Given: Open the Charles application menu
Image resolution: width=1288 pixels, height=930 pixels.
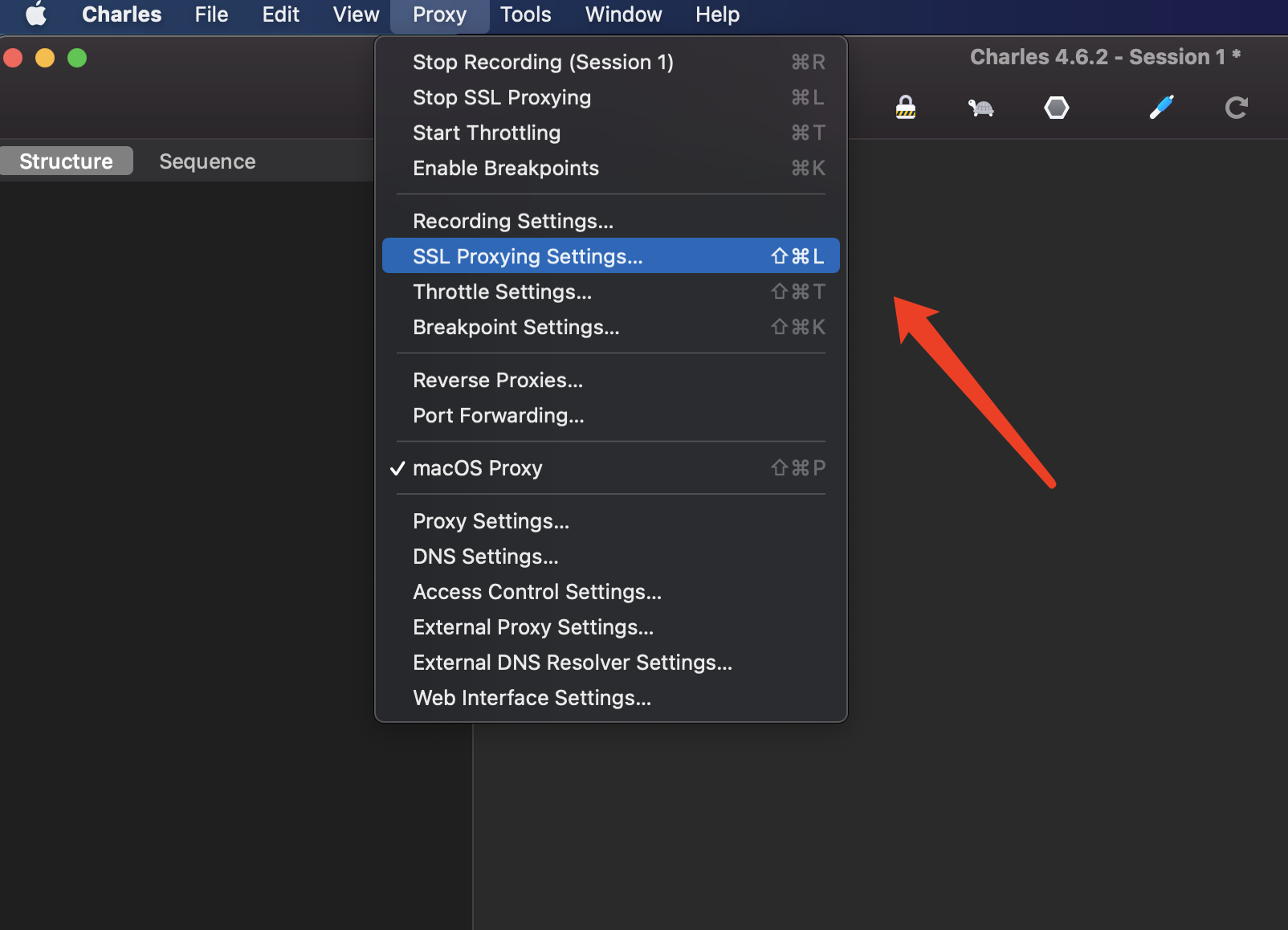Looking at the screenshot, I should coord(122,14).
